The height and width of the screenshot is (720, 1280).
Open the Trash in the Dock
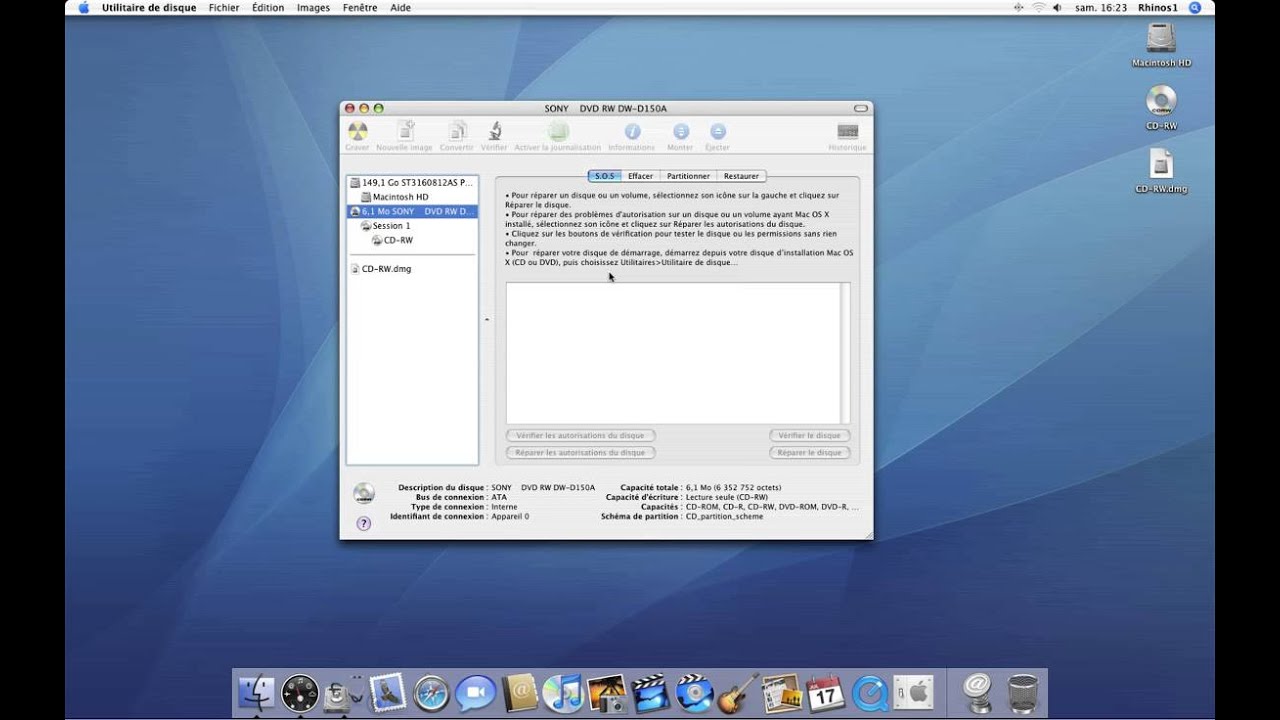tap(1023, 692)
